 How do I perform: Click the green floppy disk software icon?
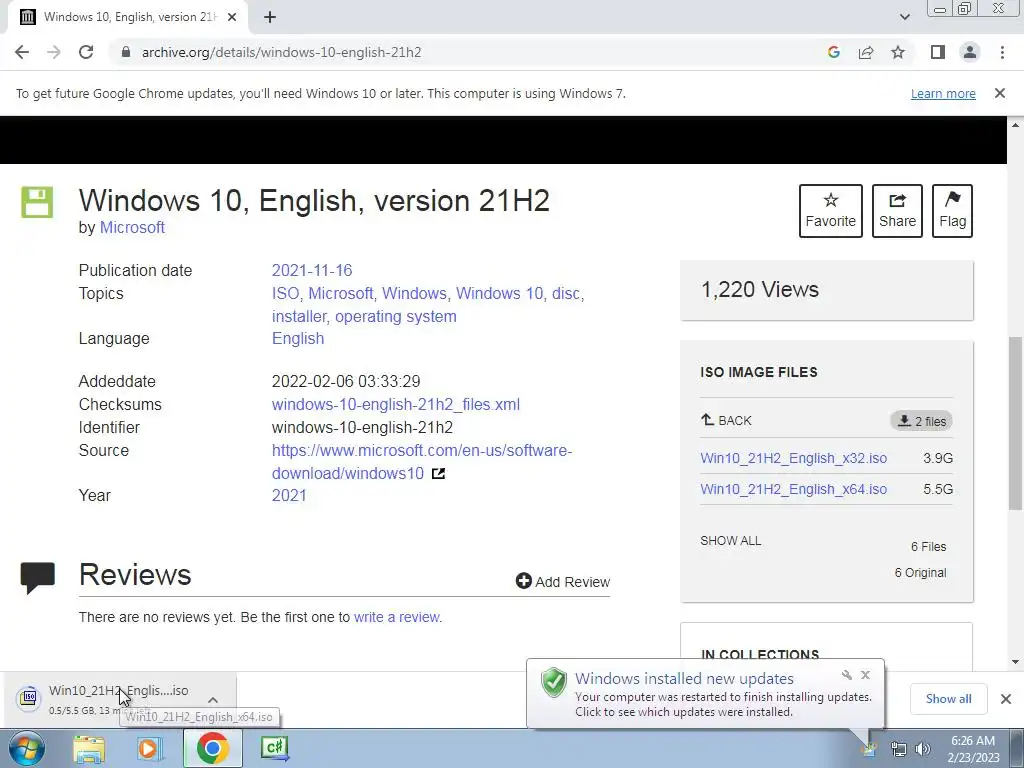click(x=37, y=202)
